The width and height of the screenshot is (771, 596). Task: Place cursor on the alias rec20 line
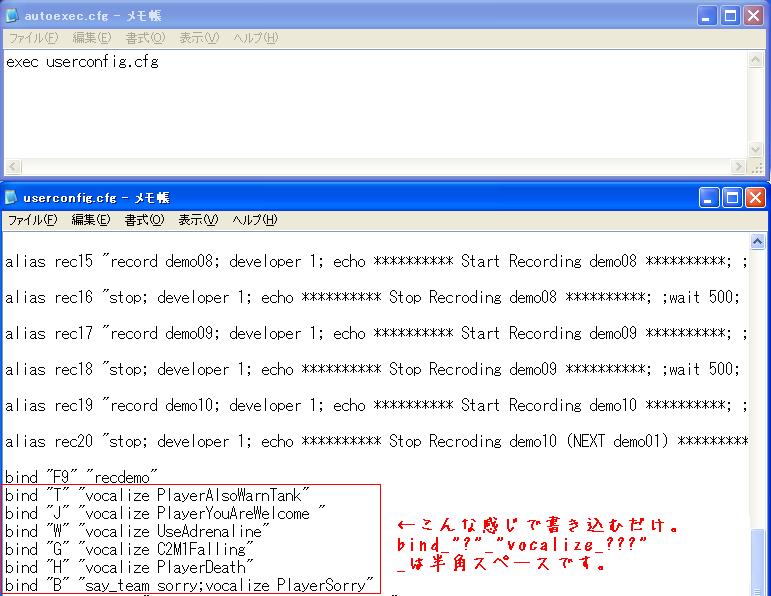tap(377, 441)
